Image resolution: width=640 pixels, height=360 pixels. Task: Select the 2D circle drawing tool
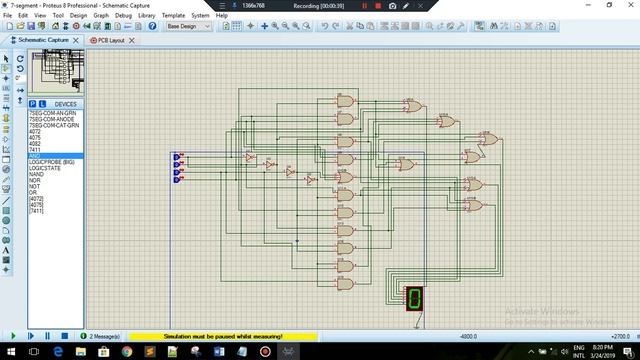pyautogui.click(x=6, y=220)
